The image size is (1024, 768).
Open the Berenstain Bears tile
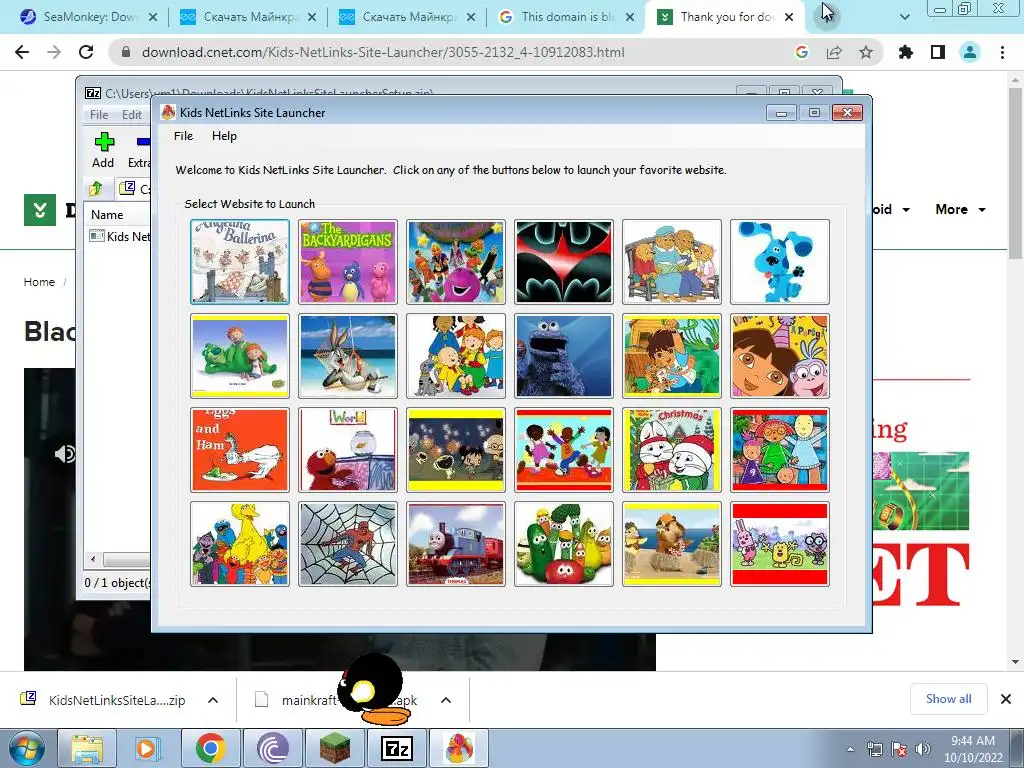pyautogui.click(x=672, y=261)
